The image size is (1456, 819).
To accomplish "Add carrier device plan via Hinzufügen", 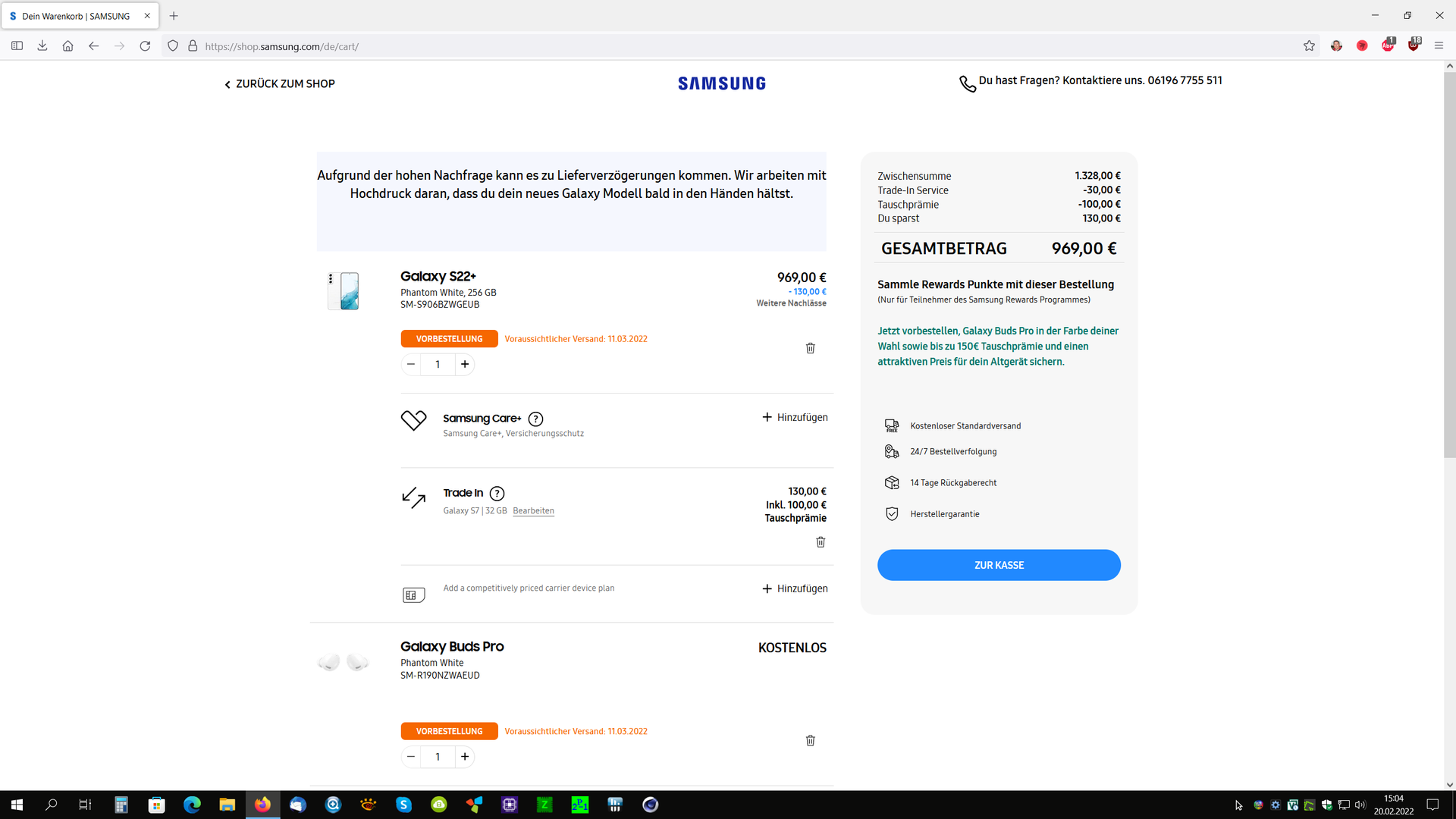I will [x=795, y=588].
